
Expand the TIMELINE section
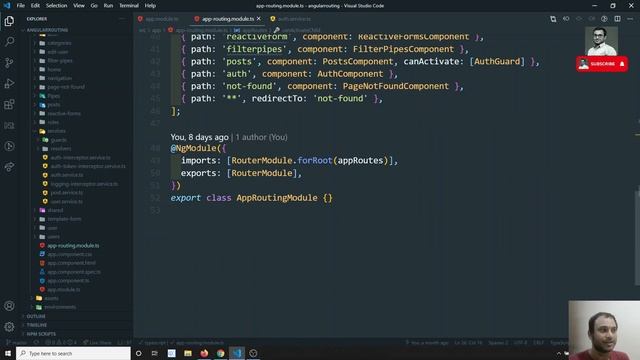37,325
